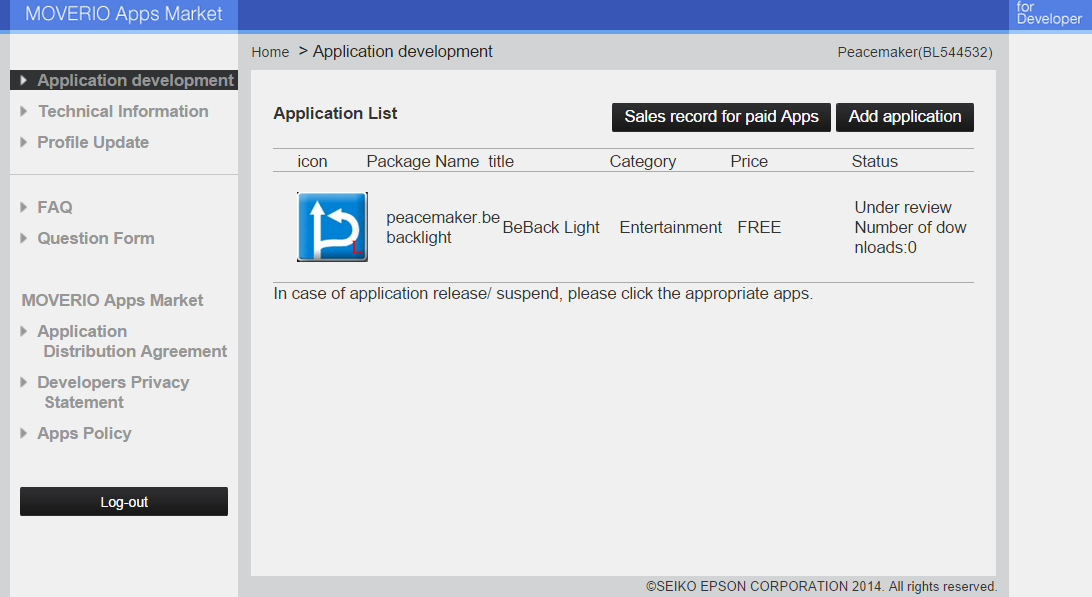Image resolution: width=1092 pixels, height=597 pixels.
Task: Click the Peacemaker(BL544532) account label
Action: point(914,52)
